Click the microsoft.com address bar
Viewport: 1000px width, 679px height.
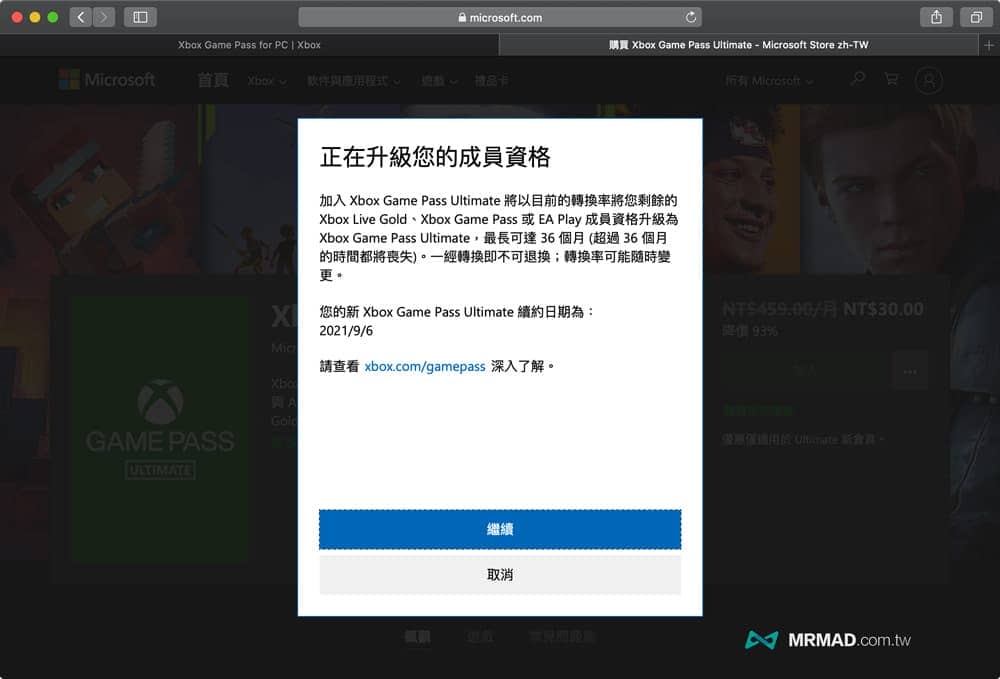(x=500, y=17)
